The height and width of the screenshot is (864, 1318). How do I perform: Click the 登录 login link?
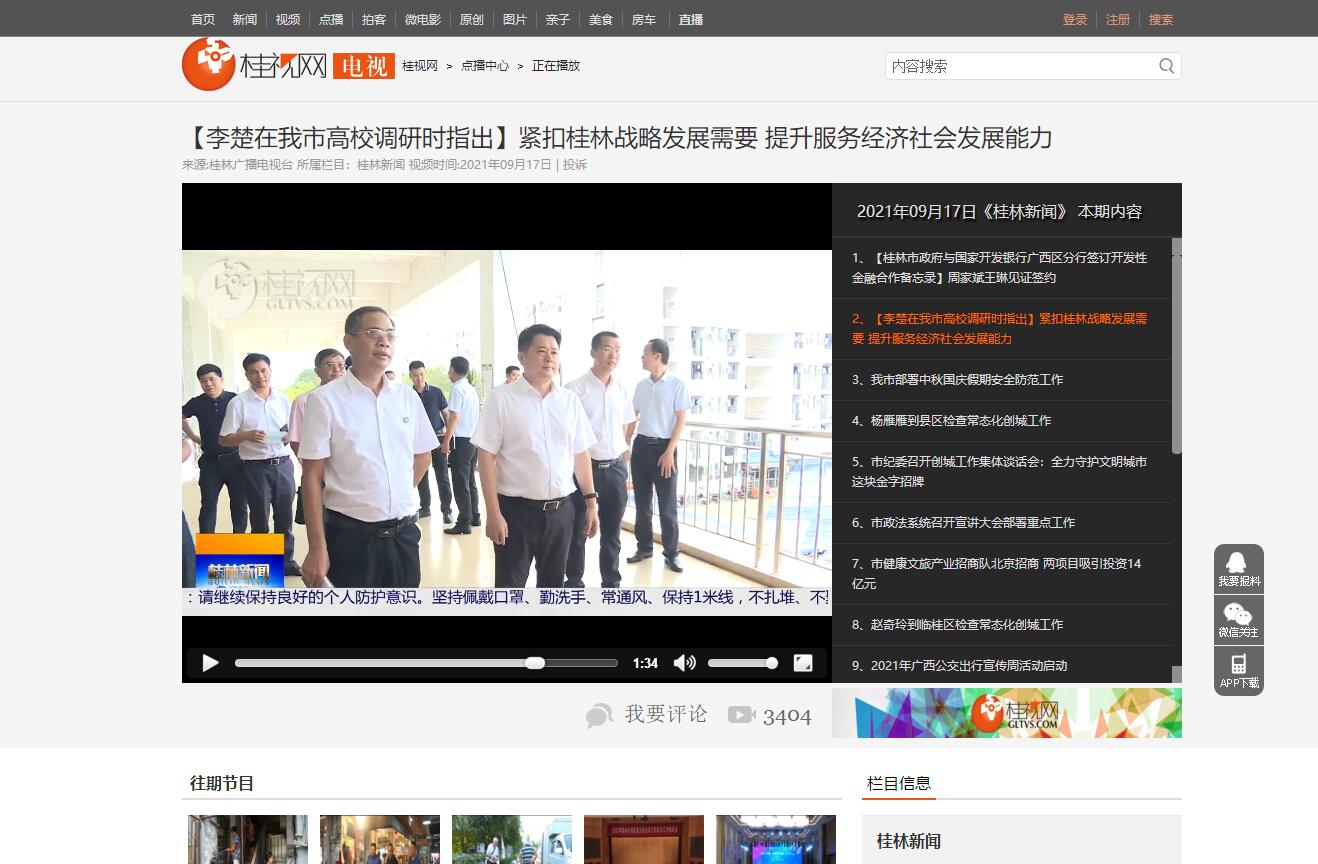click(x=1075, y=19)
